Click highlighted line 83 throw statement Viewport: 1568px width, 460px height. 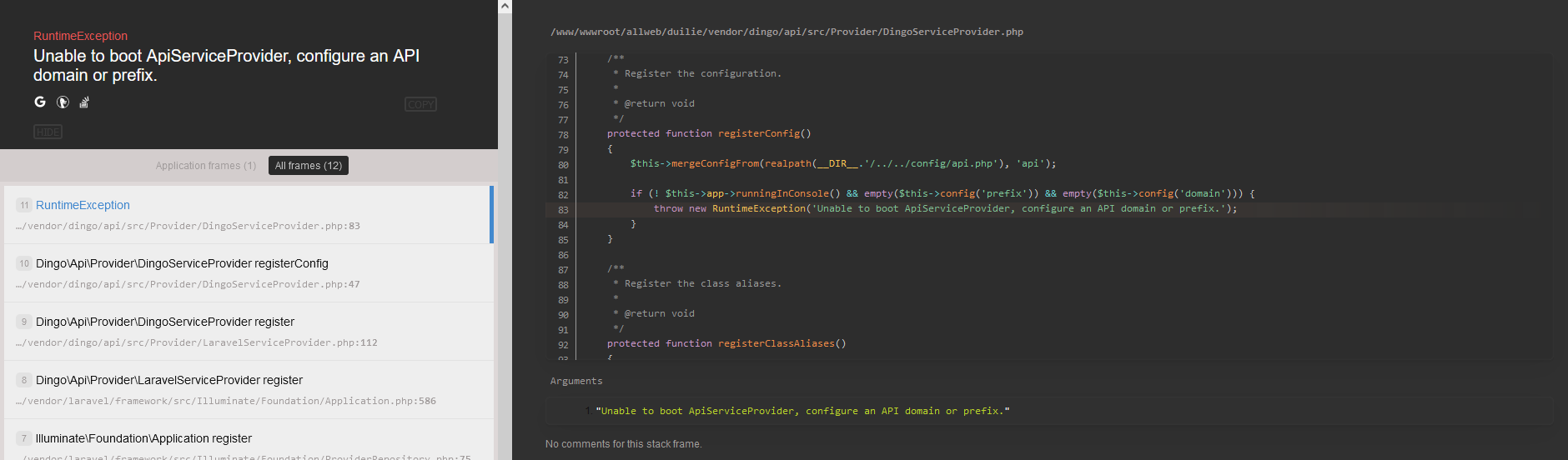point(945,208)
